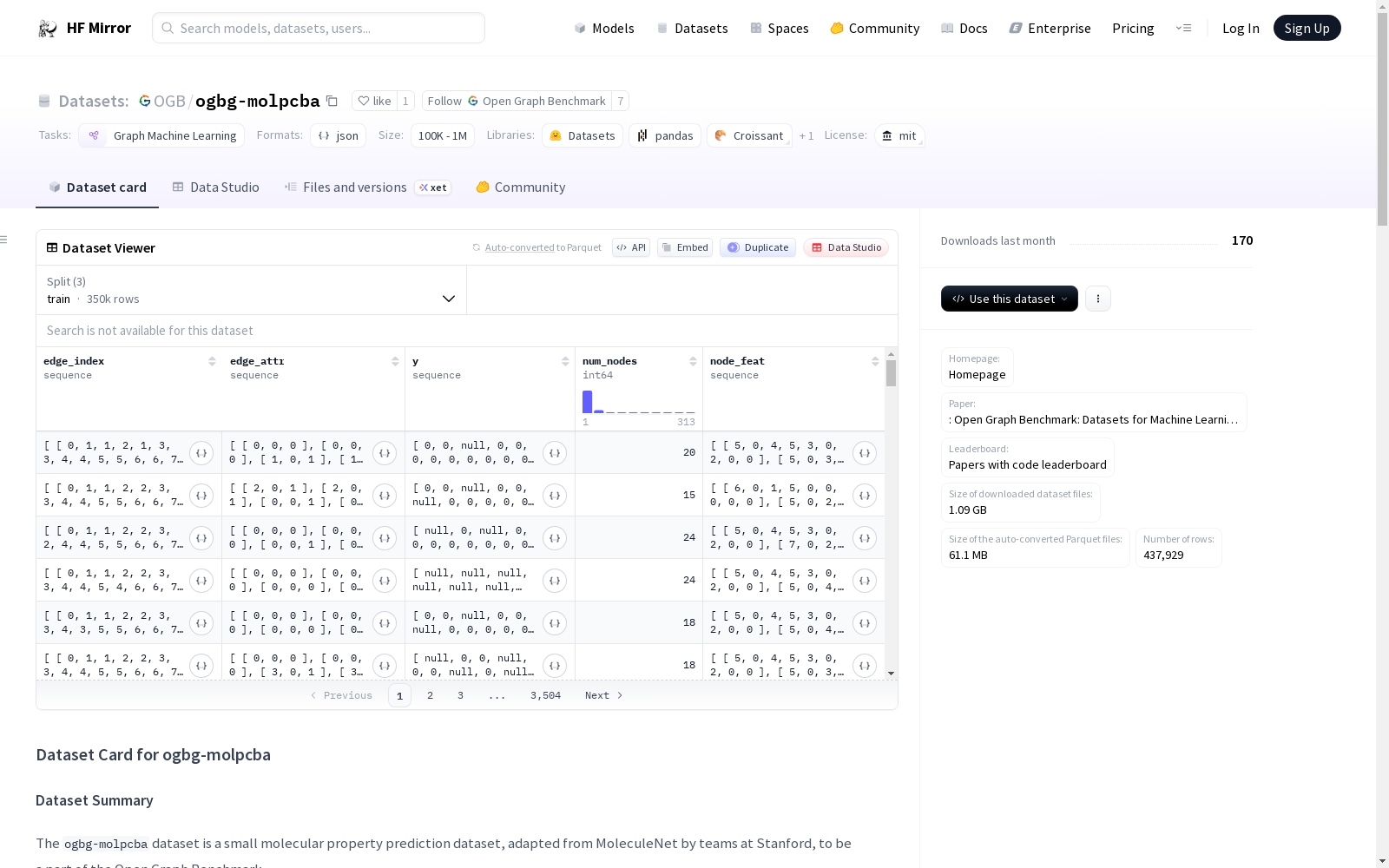
Task: Open Papers with code leaderboard link
Action: point(1028,465)
